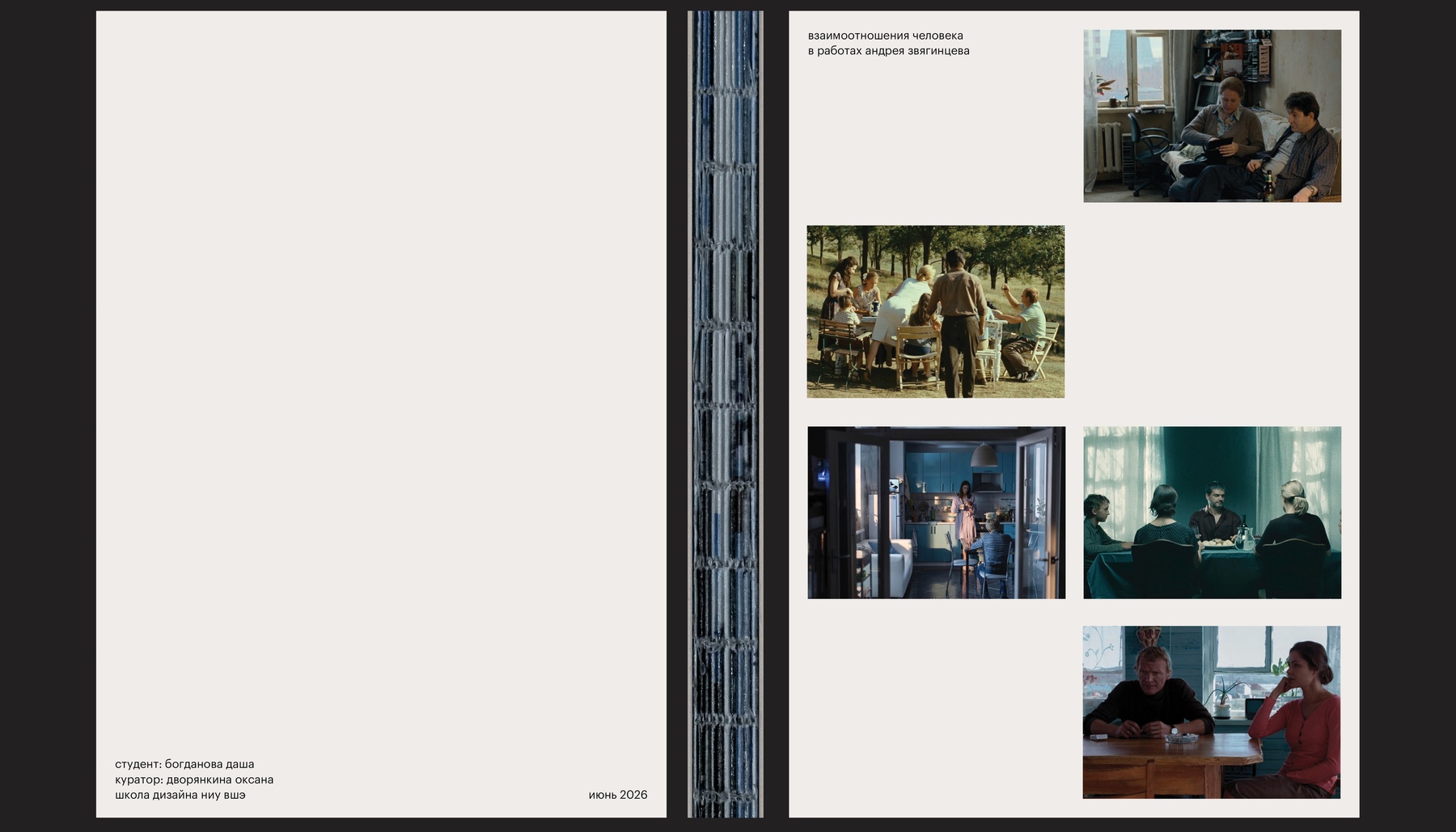Screen dimensions: 1456x832
Task: Click the empty area below the title text
Action: tap(936, 137)
